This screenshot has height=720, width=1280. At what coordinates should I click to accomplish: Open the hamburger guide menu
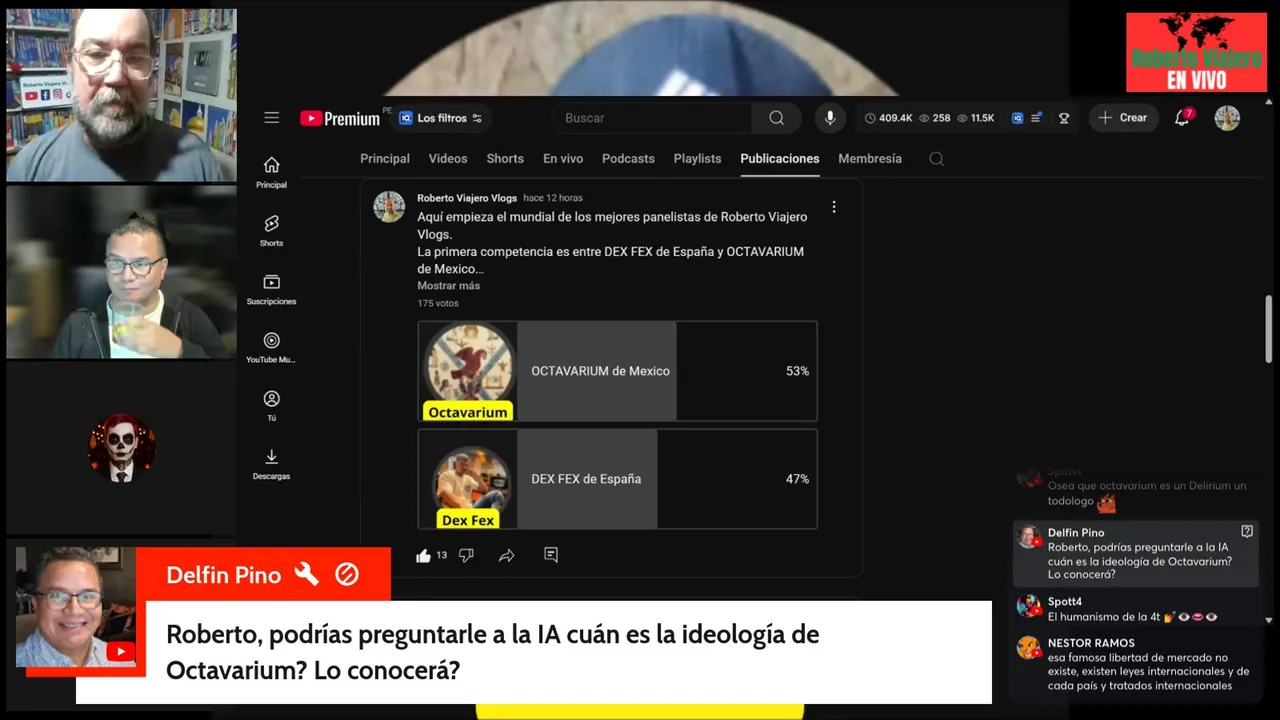pos(271,118)
